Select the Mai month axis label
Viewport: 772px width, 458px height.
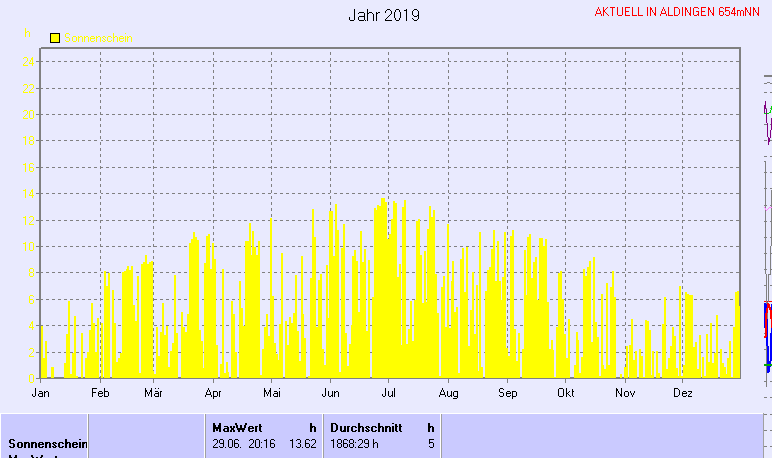pyautogui.click(x=270, y=394)
